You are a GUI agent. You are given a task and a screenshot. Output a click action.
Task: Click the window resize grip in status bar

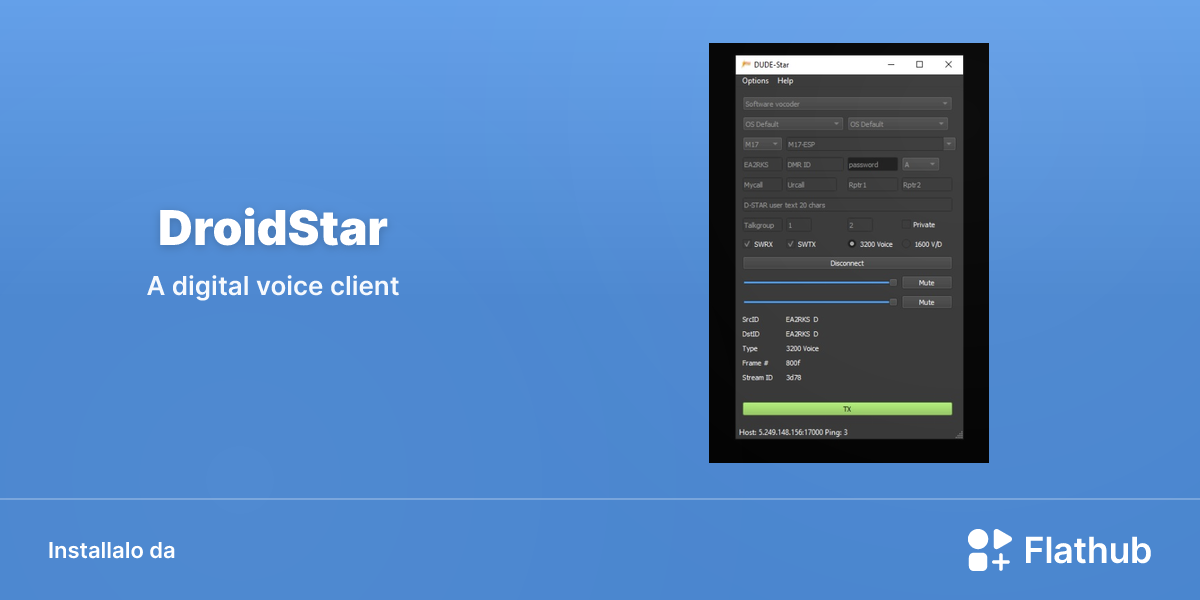[x=958, y=434]
